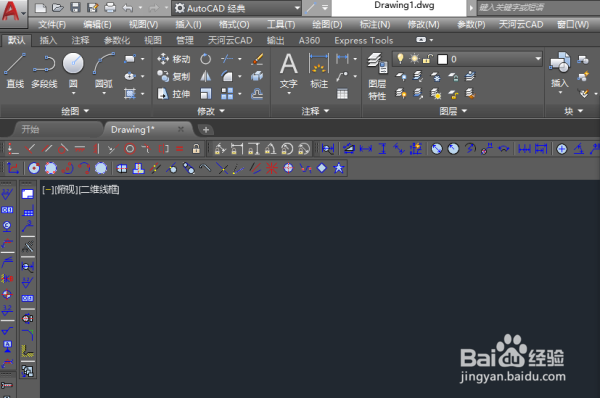The width and height of the screenshot is (600, 398).
Task: Open the layer name dropdown
Action: pos(538,59)
